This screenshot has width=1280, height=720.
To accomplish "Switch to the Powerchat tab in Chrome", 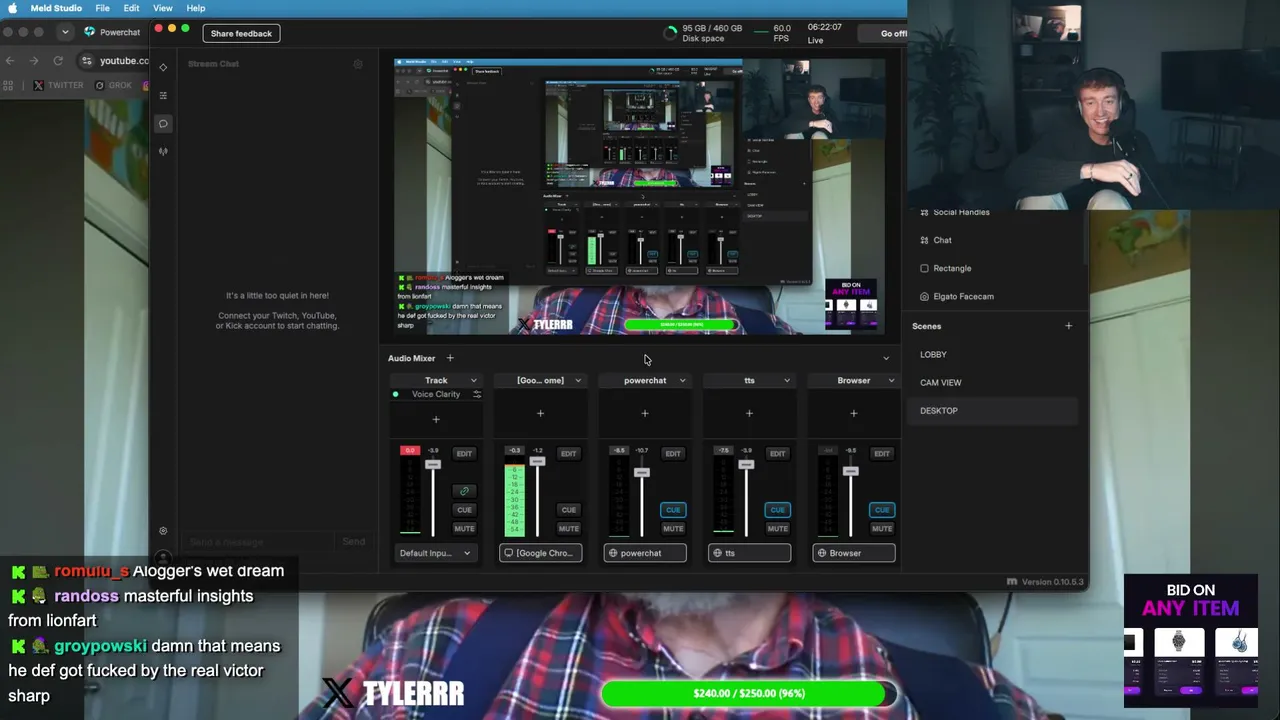I will point(113,32).
